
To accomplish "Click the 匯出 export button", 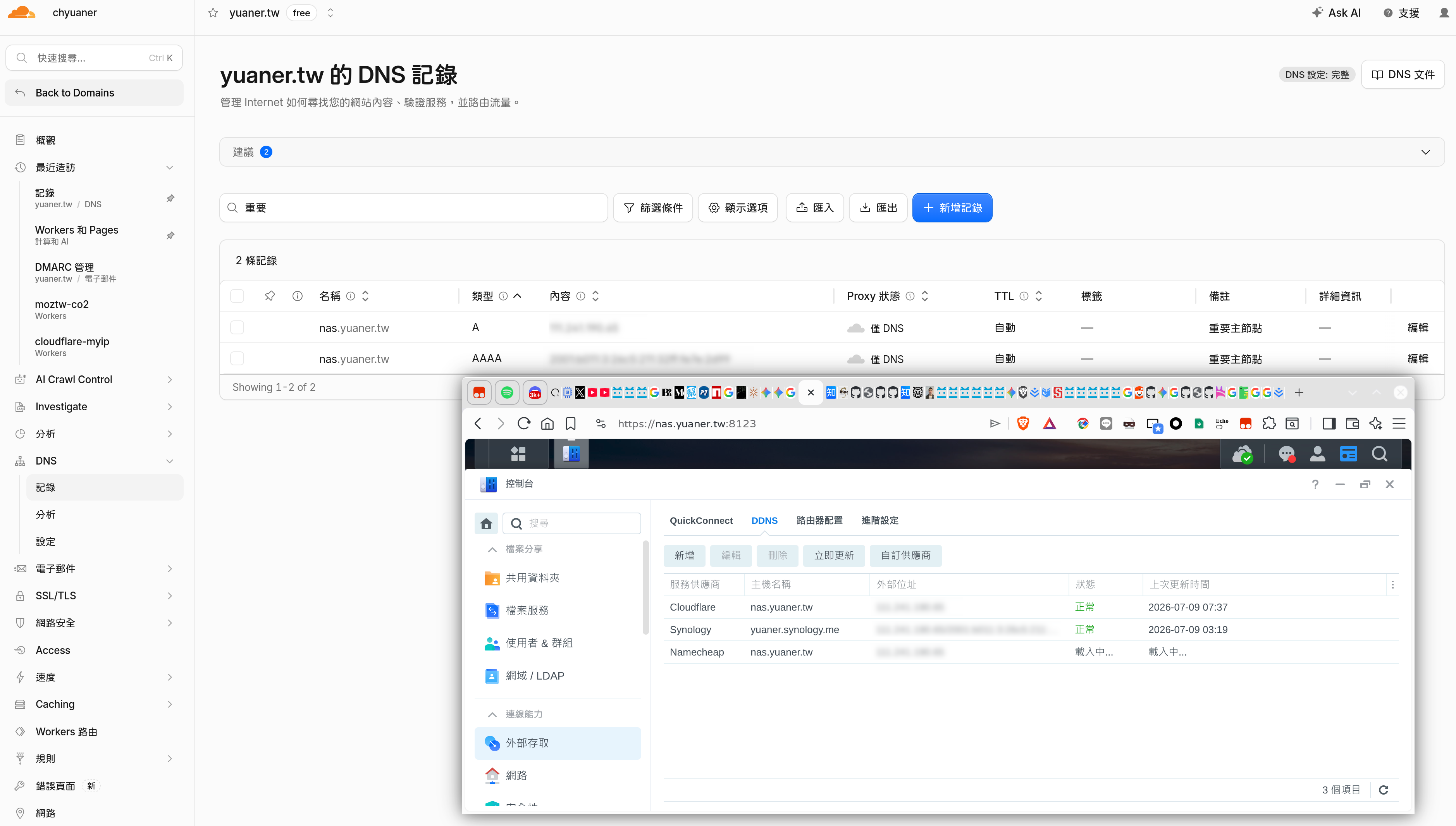I will pos(878,208).
